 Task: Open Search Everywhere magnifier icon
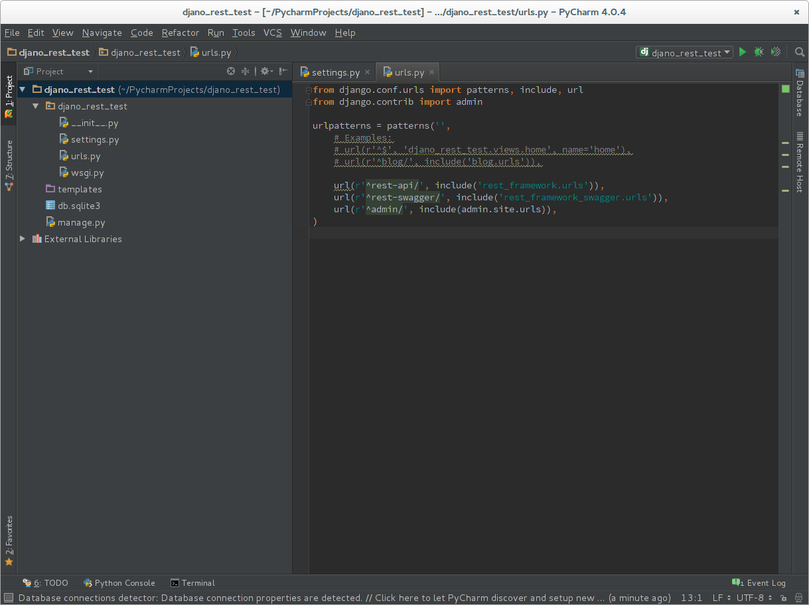(799, 52)
